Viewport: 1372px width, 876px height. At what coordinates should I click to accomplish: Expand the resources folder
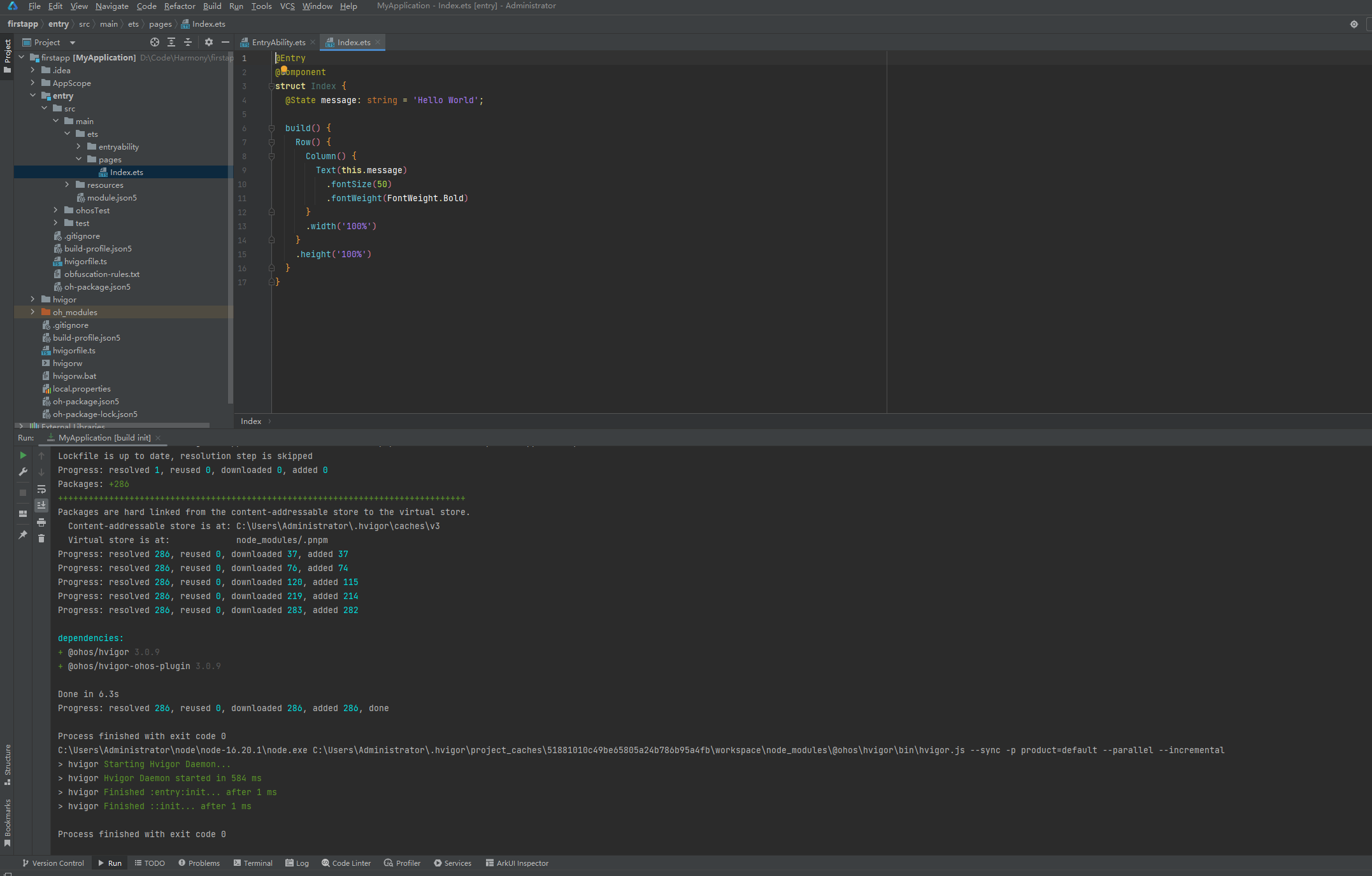[68, 185]
